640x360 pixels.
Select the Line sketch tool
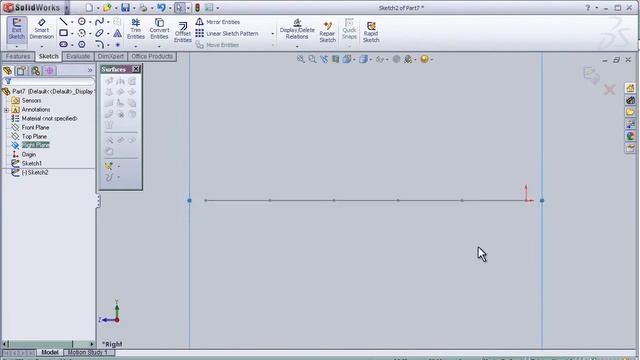click(x=63, y=22)
